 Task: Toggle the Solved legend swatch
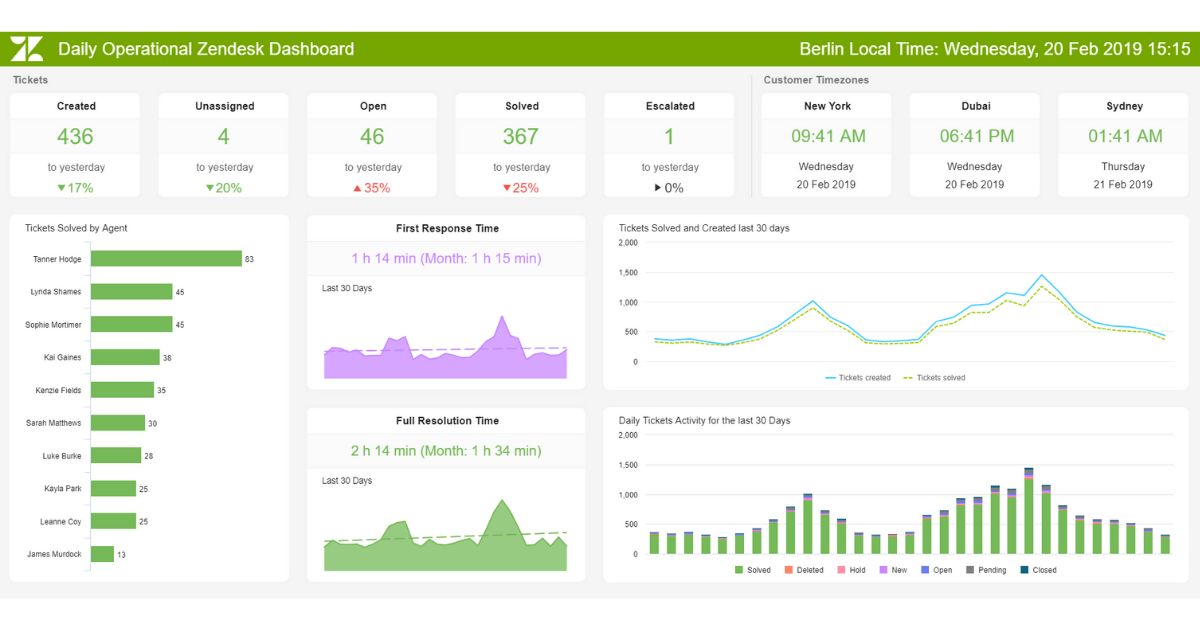739,570
